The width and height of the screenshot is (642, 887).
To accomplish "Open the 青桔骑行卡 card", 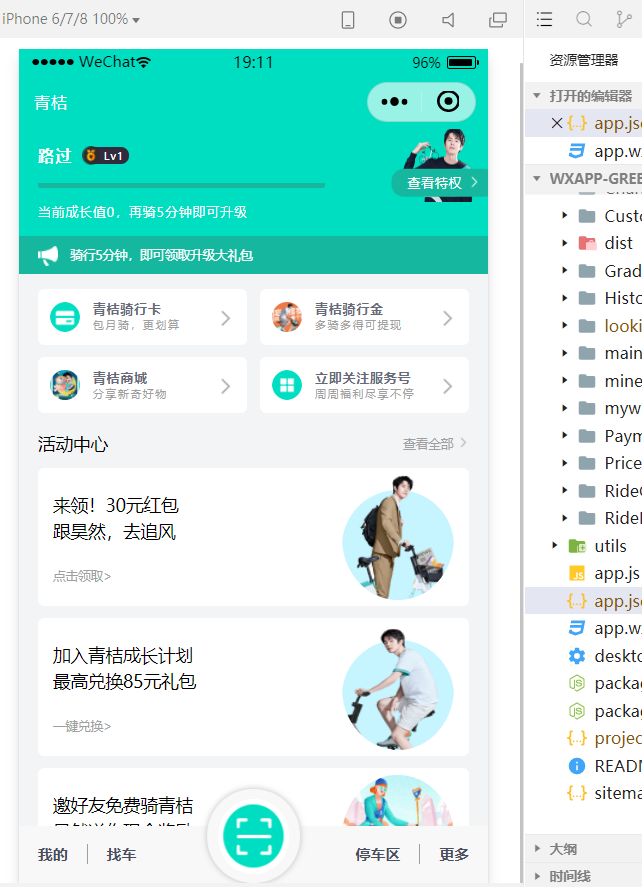I will [143, 317].
